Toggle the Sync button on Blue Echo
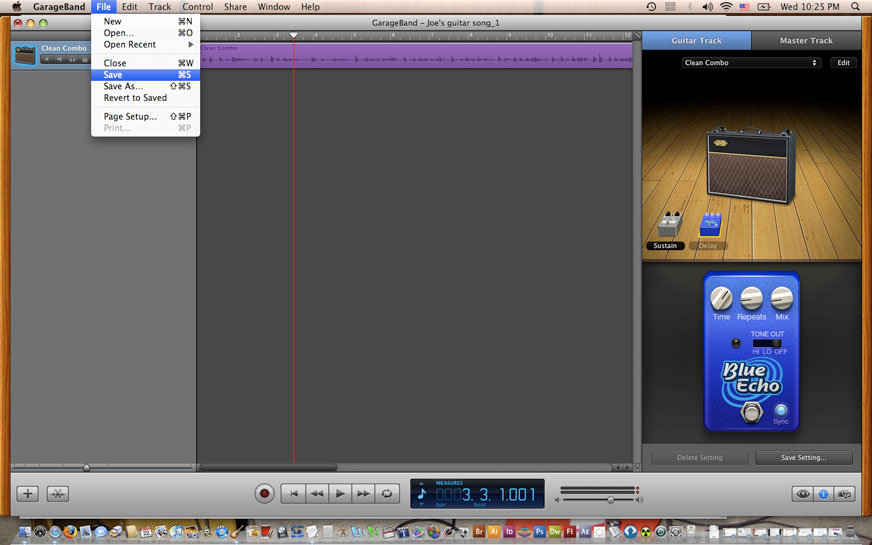Image resolution: width=872 pixels, height=545 pixels. 781,410
